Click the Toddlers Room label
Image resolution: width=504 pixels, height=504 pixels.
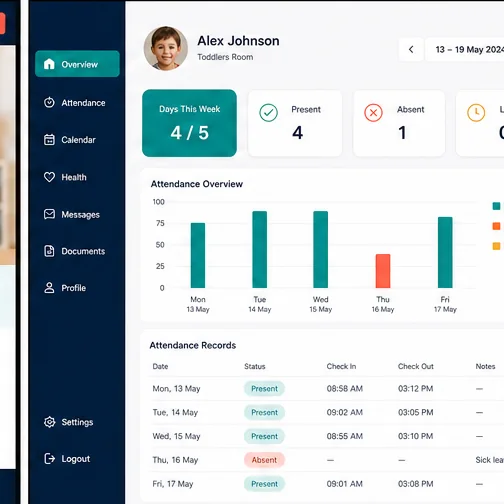pyautogui.click(x=225, y=57)
